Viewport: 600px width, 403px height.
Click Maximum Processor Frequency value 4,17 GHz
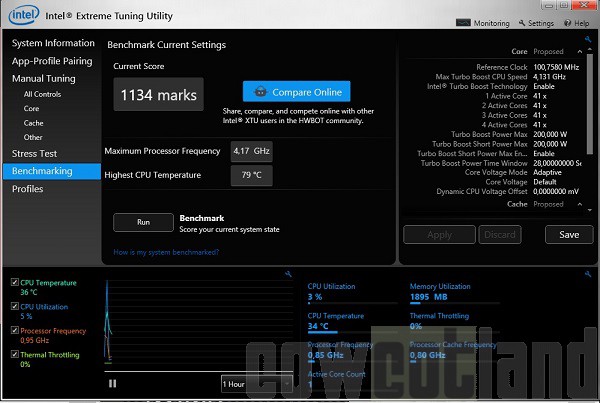pyautogui.click(x=251, y=151)
